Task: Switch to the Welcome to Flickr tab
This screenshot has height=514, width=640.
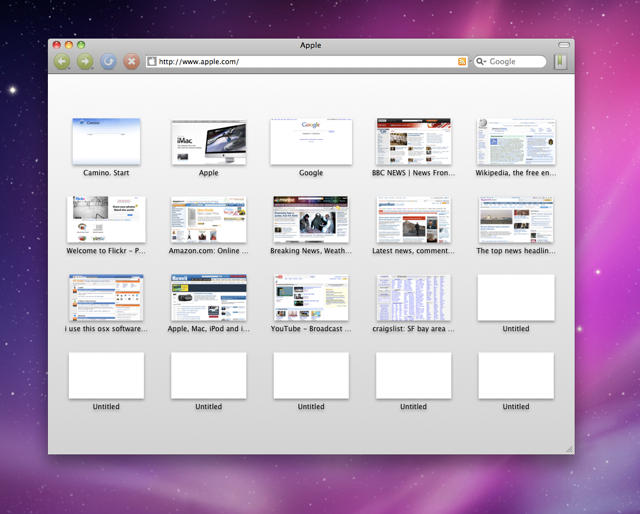Action: pos(106,220)
